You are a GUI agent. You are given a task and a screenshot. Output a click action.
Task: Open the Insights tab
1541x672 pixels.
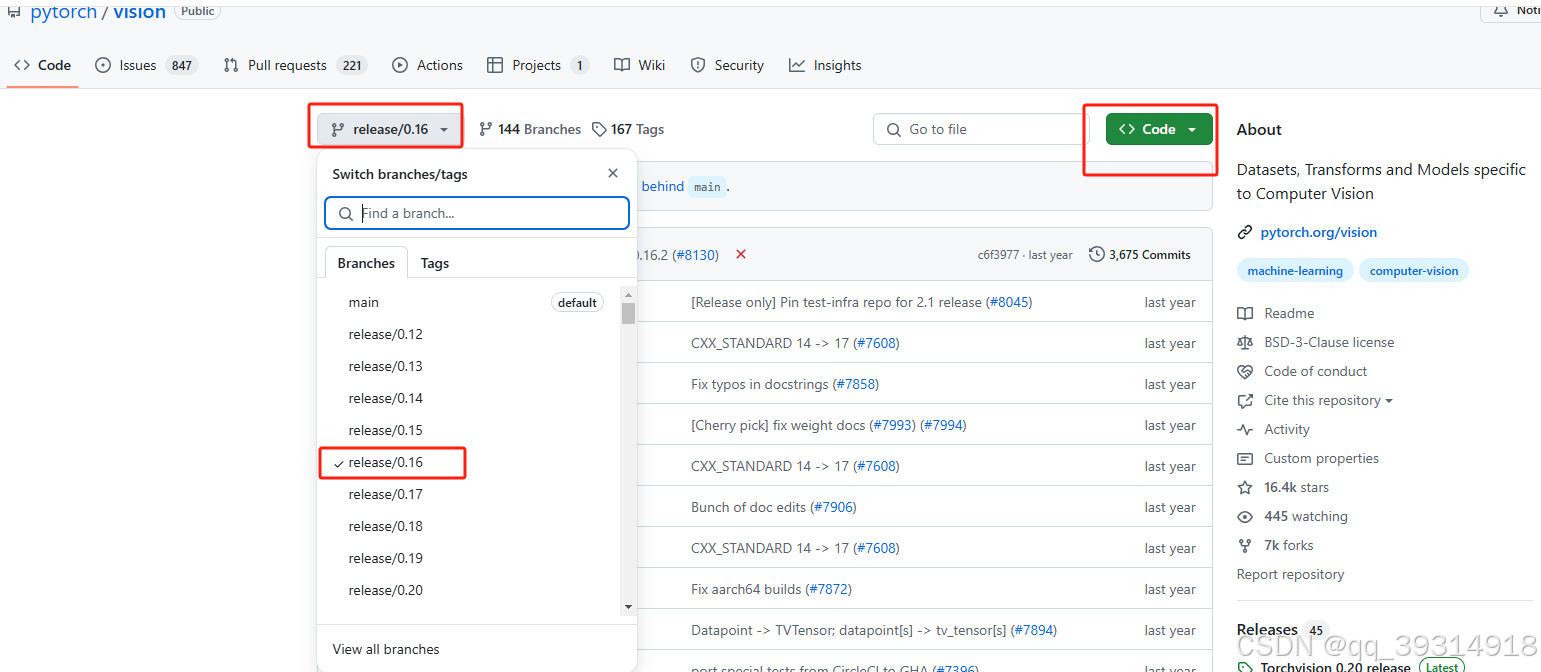pos(825,65)
